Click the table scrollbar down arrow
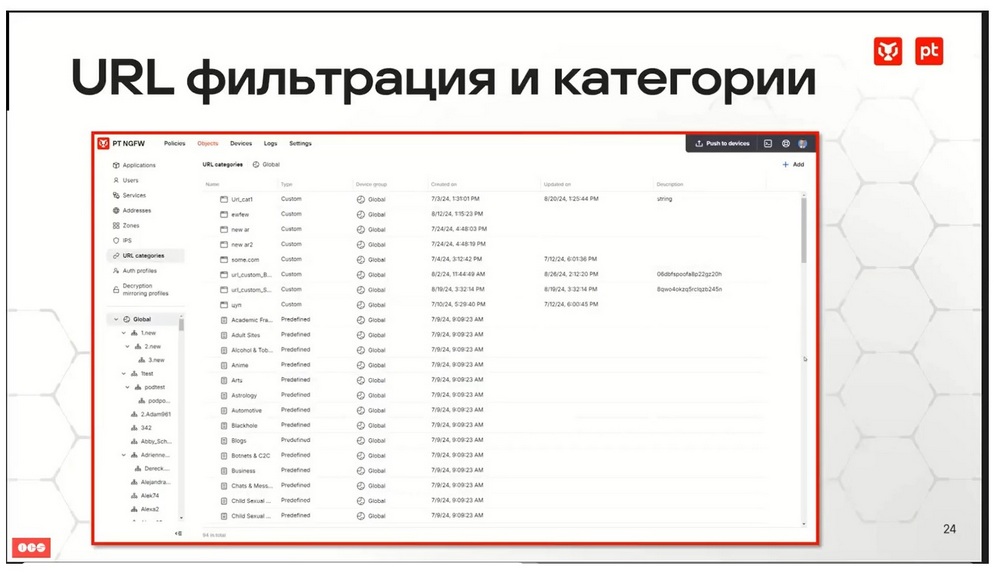The height and width of the screenshot is (578, 1000). point(804,524)
